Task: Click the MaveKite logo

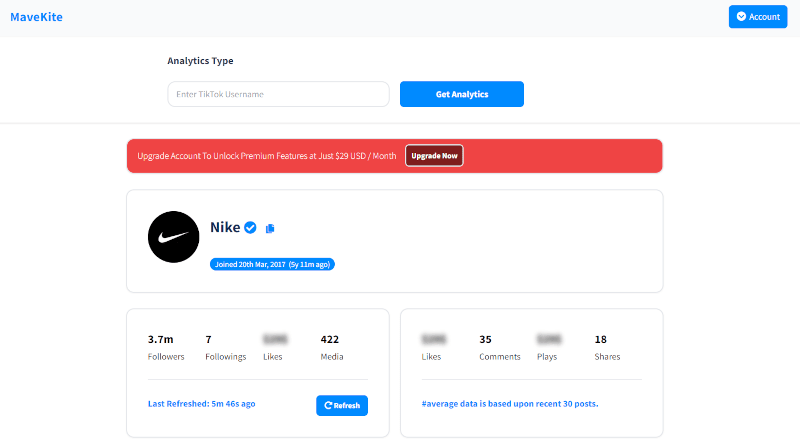Action: 35,16
